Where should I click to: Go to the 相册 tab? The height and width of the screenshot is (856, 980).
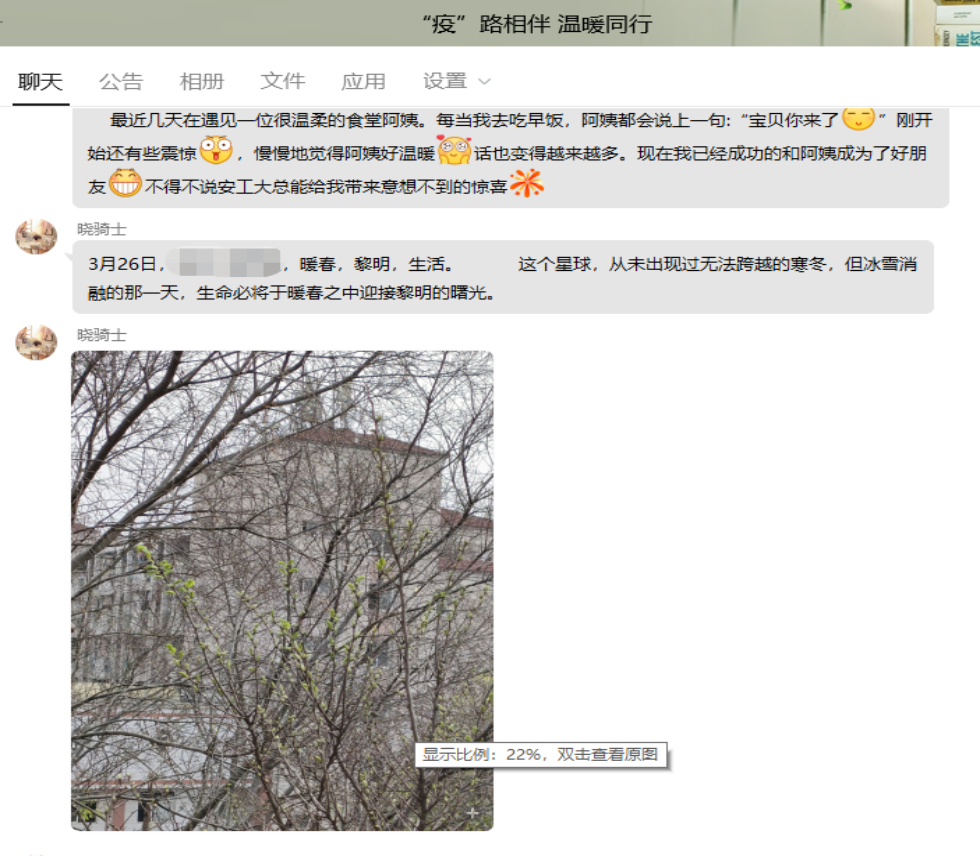coord(201,82)
